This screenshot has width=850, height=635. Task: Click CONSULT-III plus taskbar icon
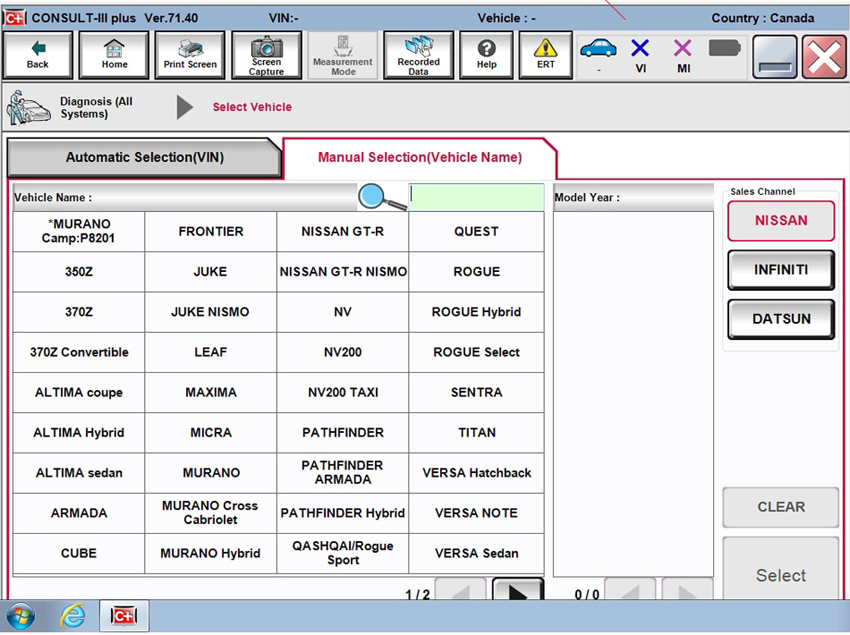pos(124,617)
